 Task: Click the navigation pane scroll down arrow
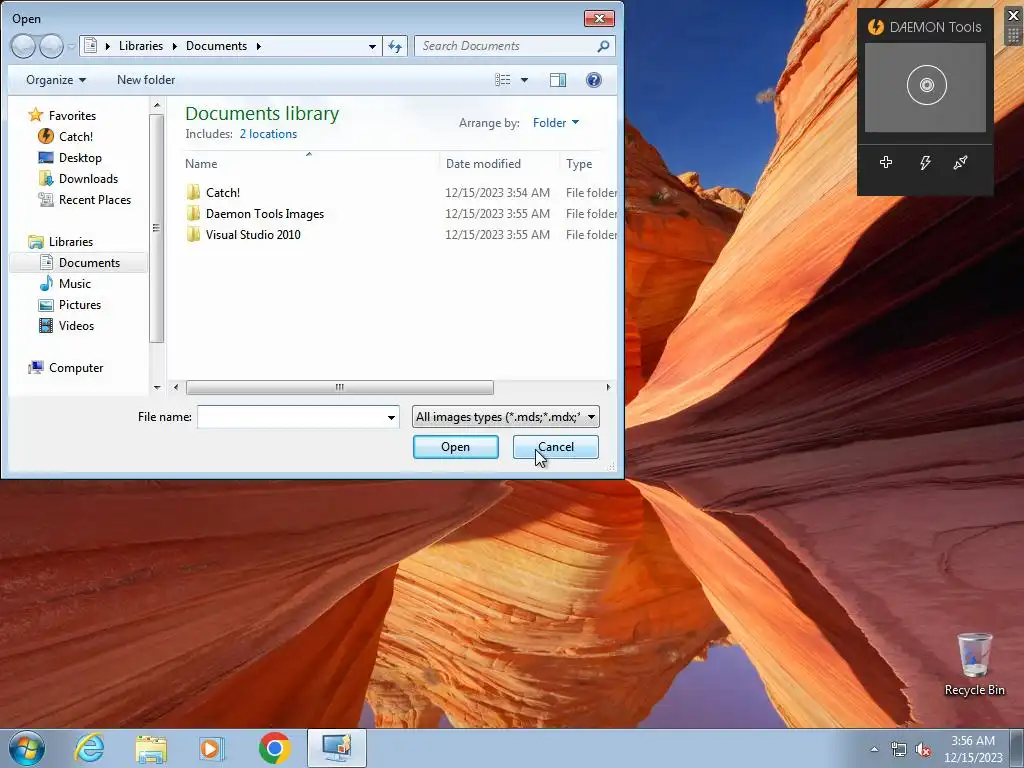coord(157,387)
